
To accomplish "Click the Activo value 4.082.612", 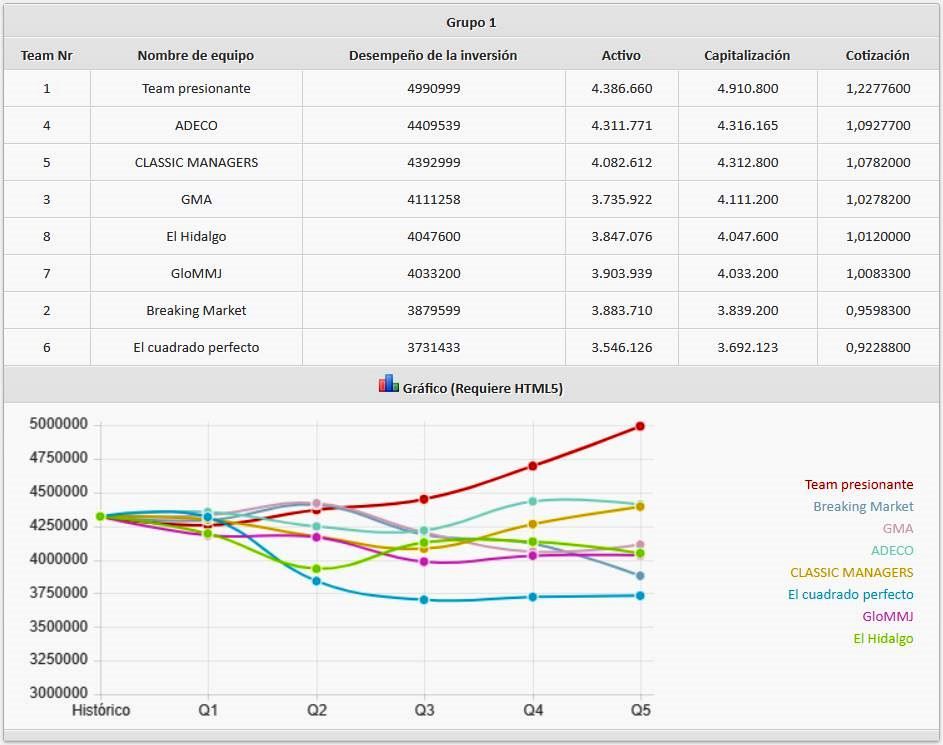I will pyautogui.click(x=622, y=162).
